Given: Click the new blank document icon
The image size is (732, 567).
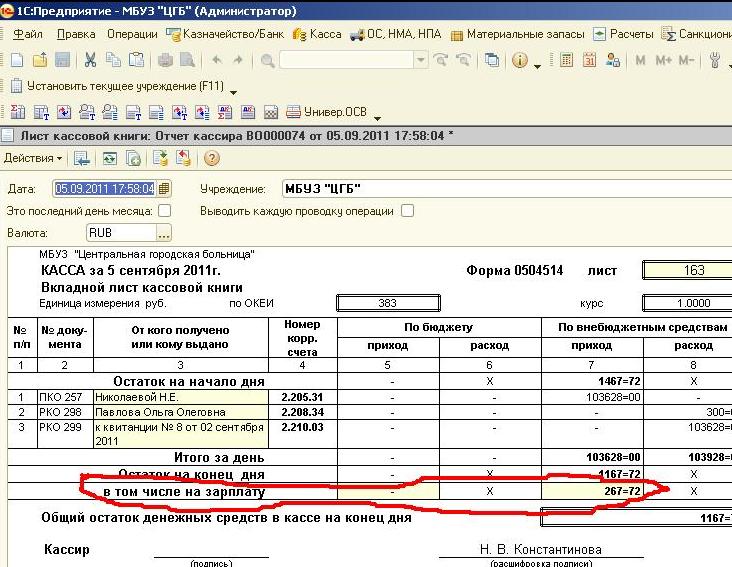Looking at the screenshot, I should click(17, 60).
